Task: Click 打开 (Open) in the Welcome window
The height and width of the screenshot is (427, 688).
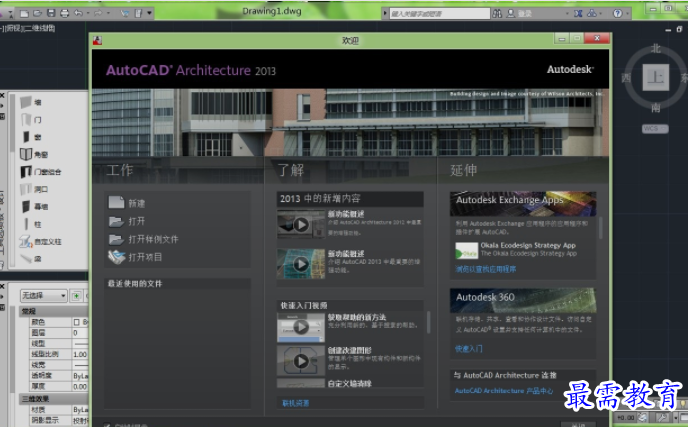Action: pos(127,221)
